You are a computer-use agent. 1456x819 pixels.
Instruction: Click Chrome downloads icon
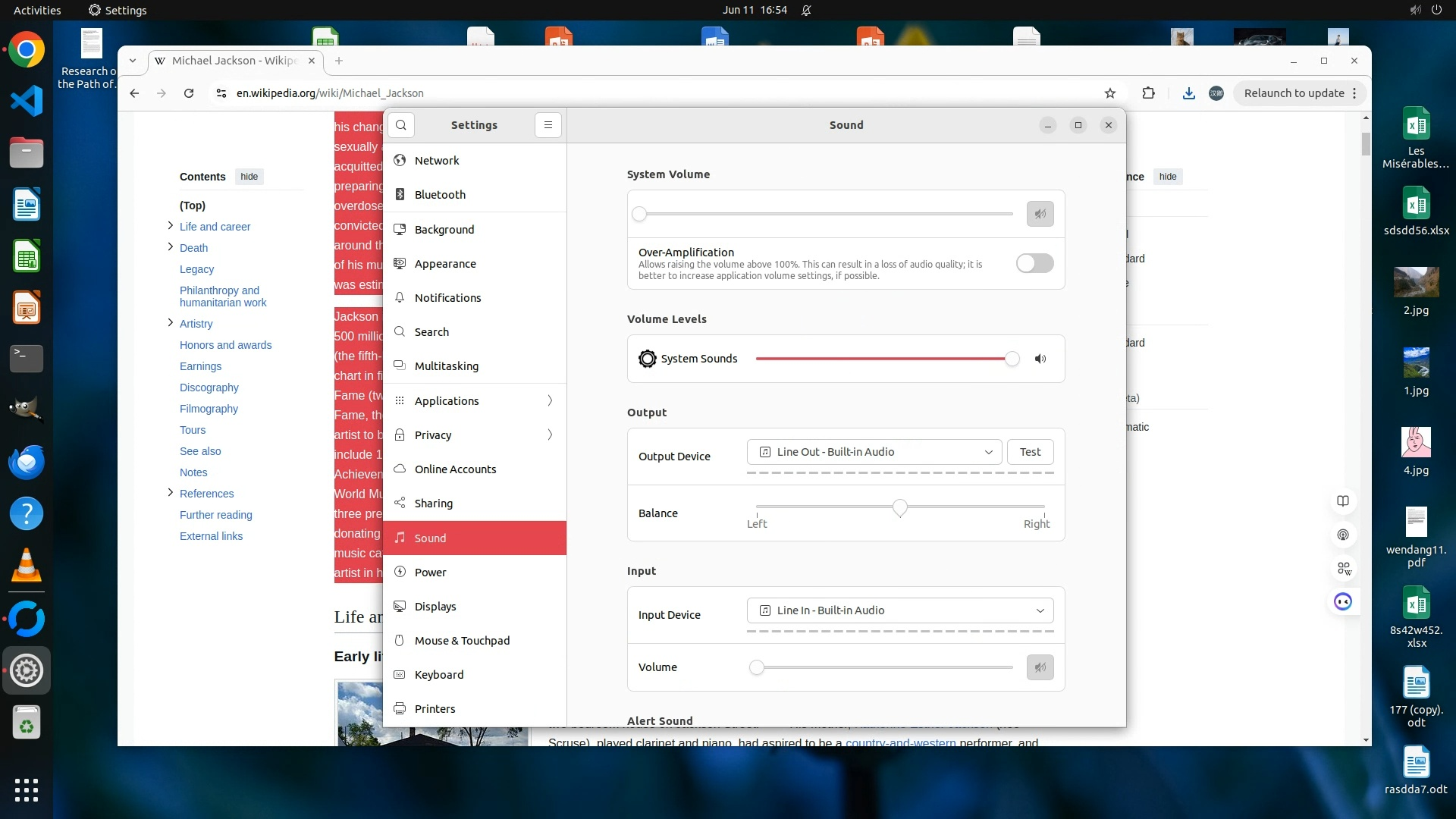point(1188,93)
